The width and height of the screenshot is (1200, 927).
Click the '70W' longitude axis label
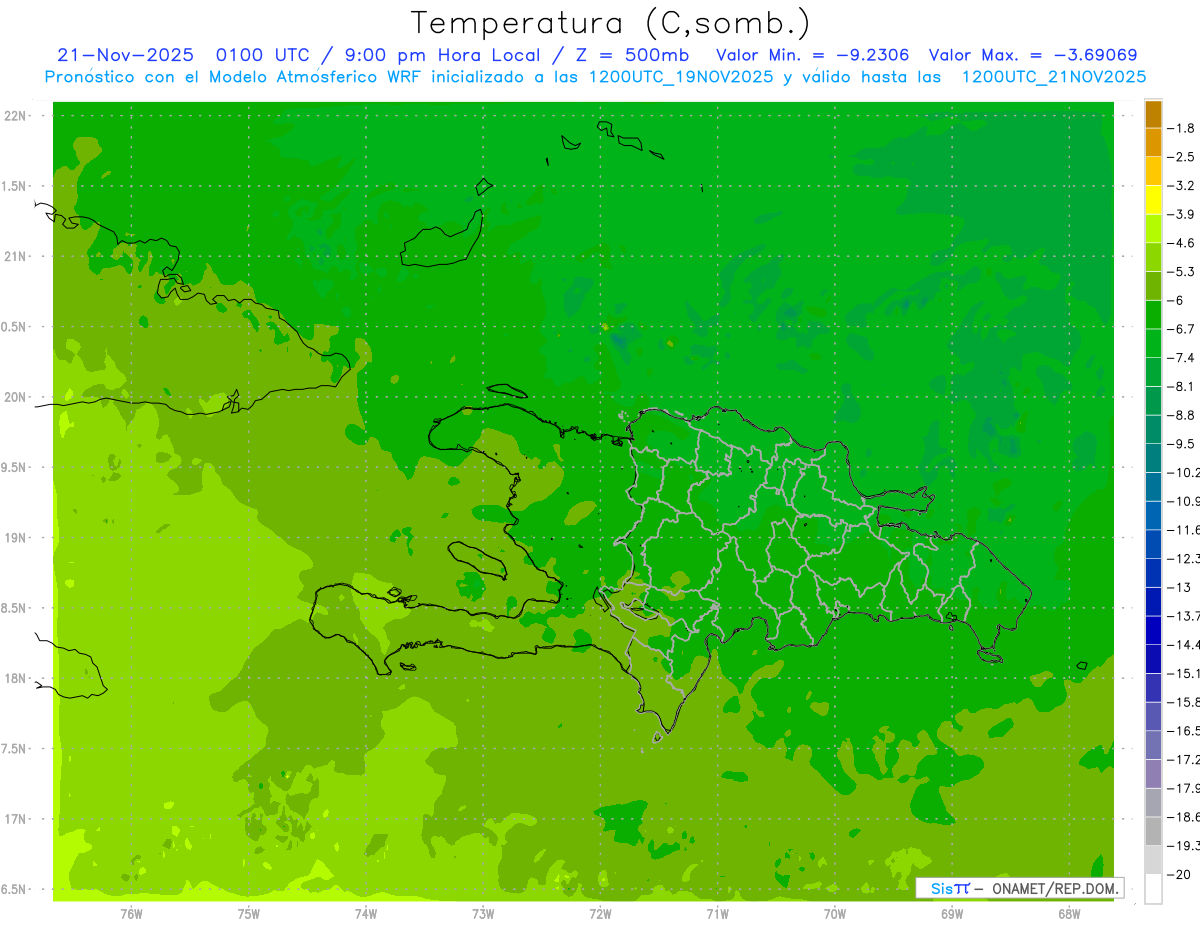click(x=835, y=915)
